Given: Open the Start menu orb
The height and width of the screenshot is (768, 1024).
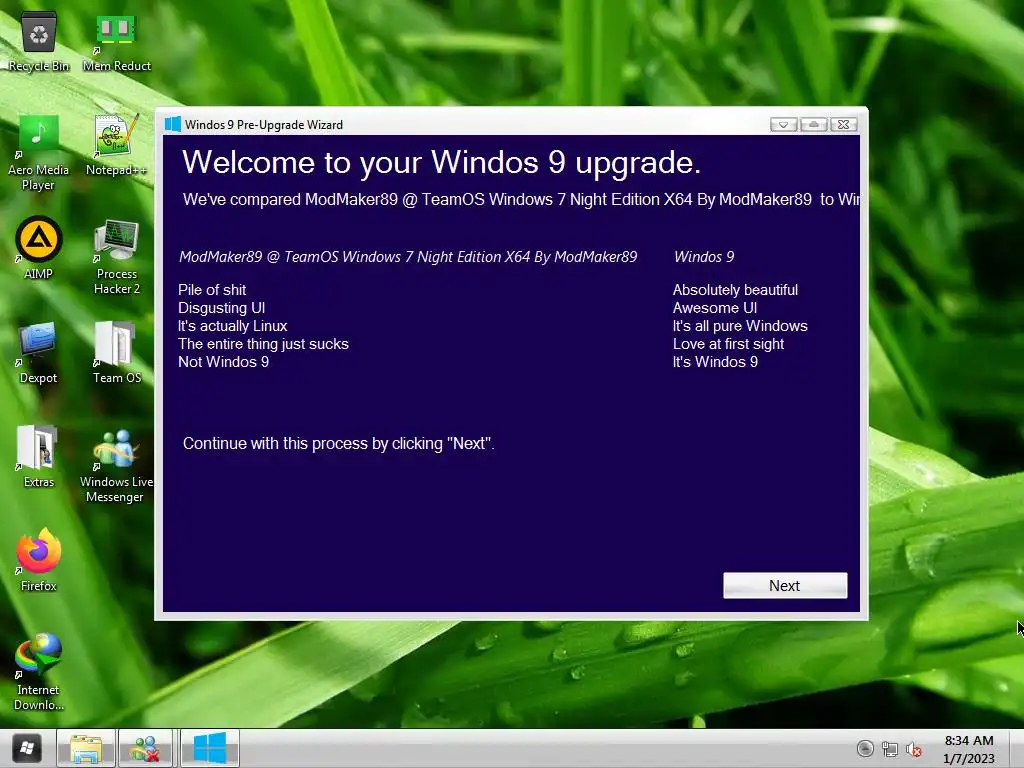Looking at the screenshot, I should coord(27,748).
